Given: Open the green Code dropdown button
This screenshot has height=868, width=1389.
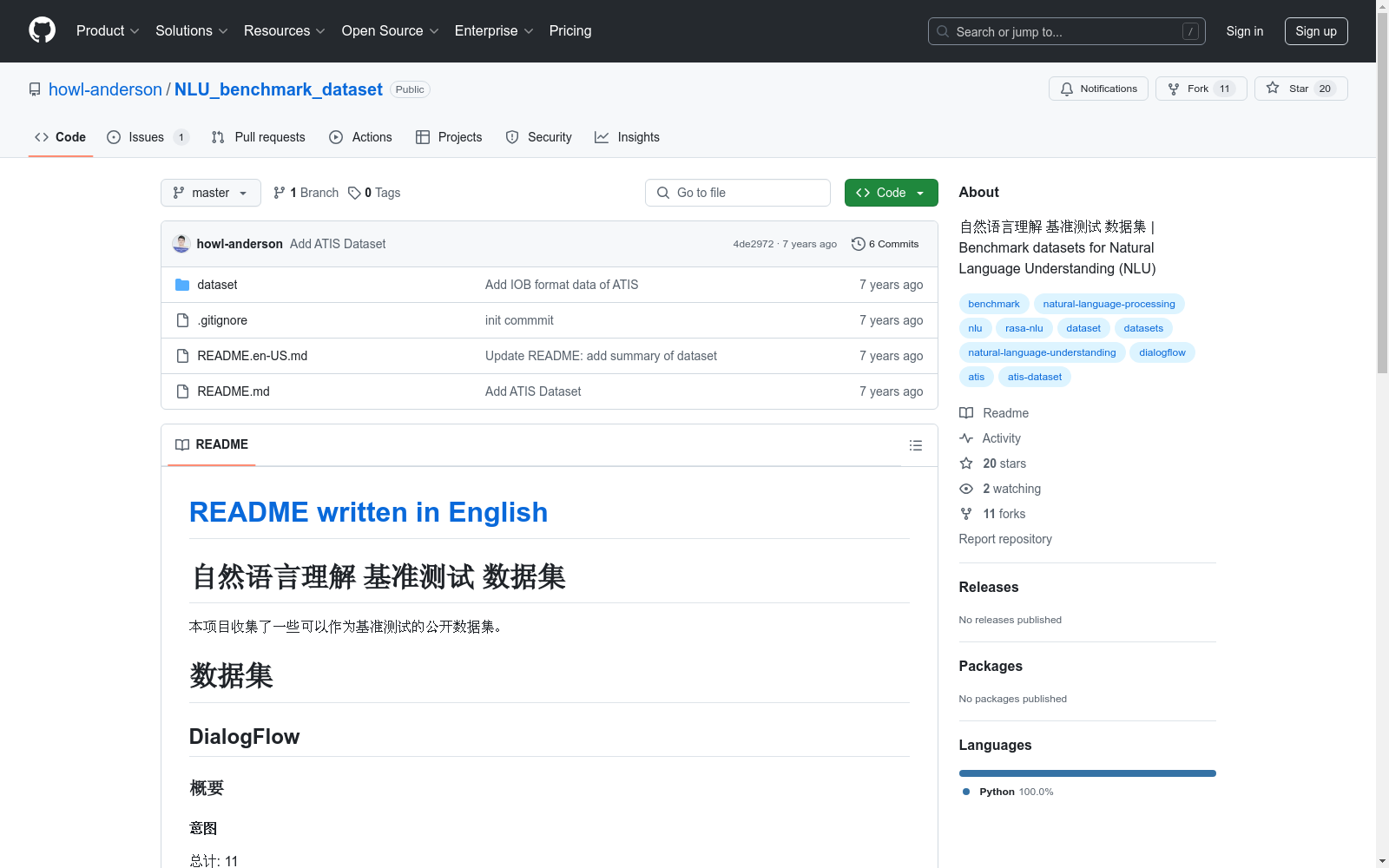Looking at the screenshot, I should [891, 193].
